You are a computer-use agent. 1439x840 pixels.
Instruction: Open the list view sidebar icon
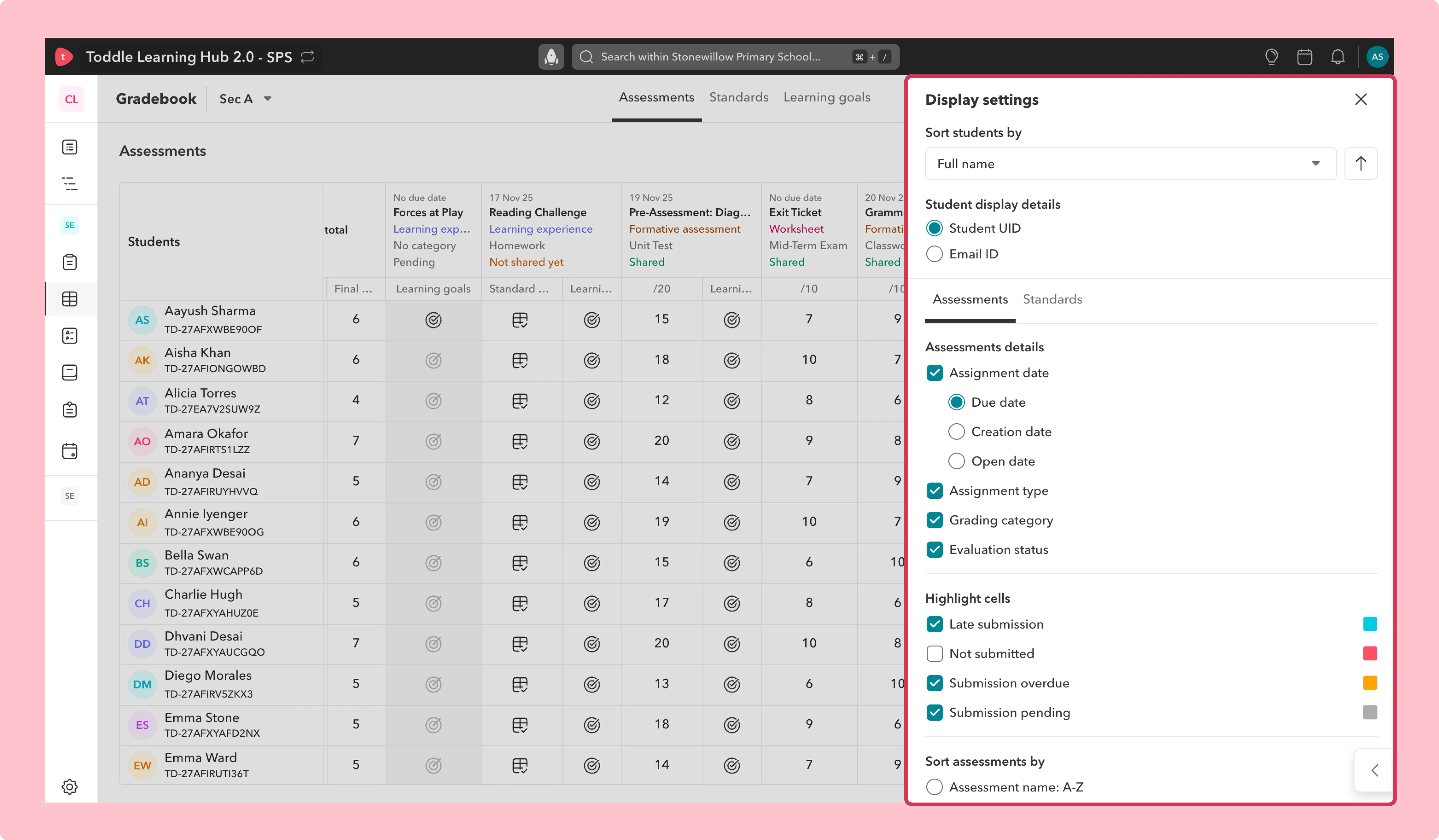[70, 147]
